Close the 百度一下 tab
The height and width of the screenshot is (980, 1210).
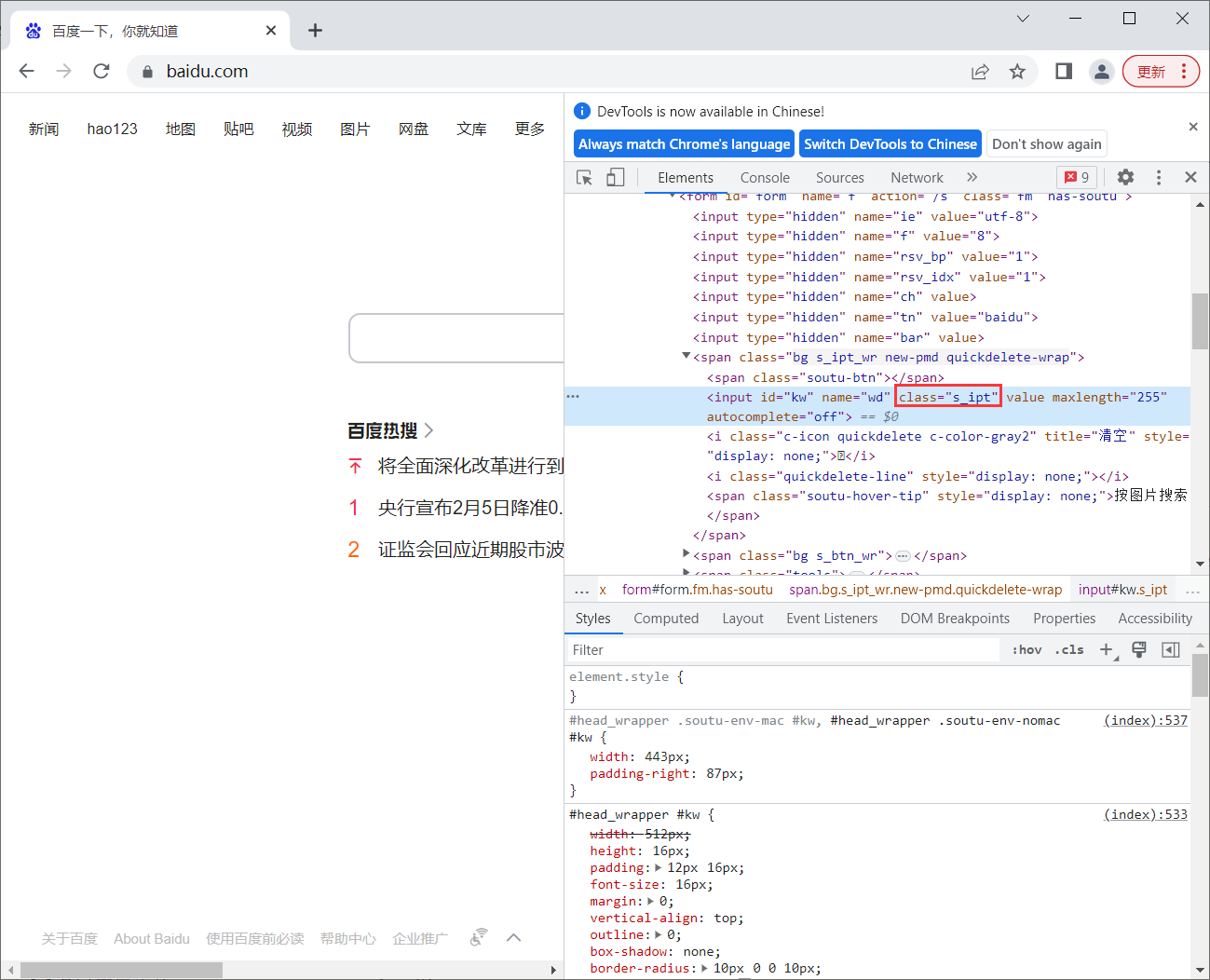271,31
